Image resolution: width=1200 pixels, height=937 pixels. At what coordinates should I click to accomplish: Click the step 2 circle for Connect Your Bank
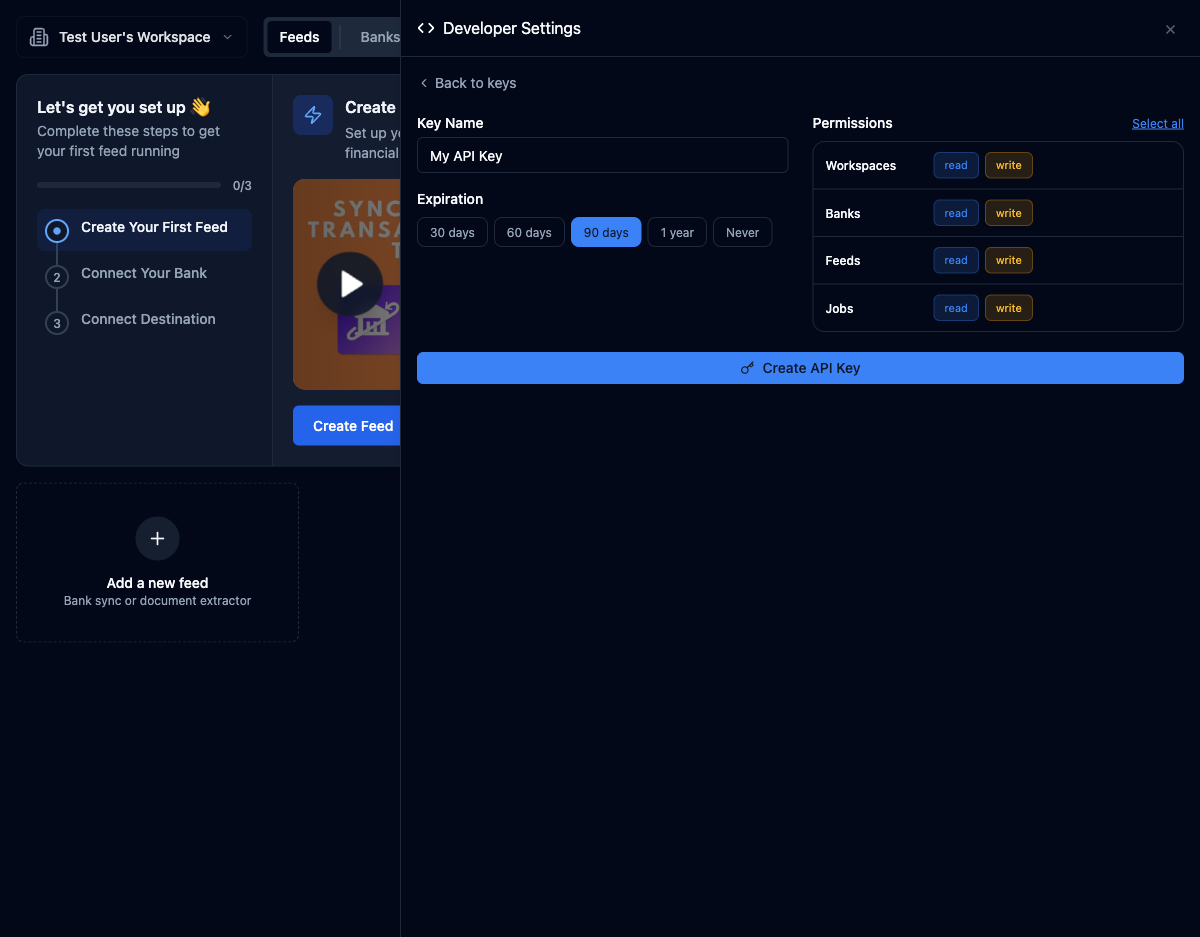[57, 276]
